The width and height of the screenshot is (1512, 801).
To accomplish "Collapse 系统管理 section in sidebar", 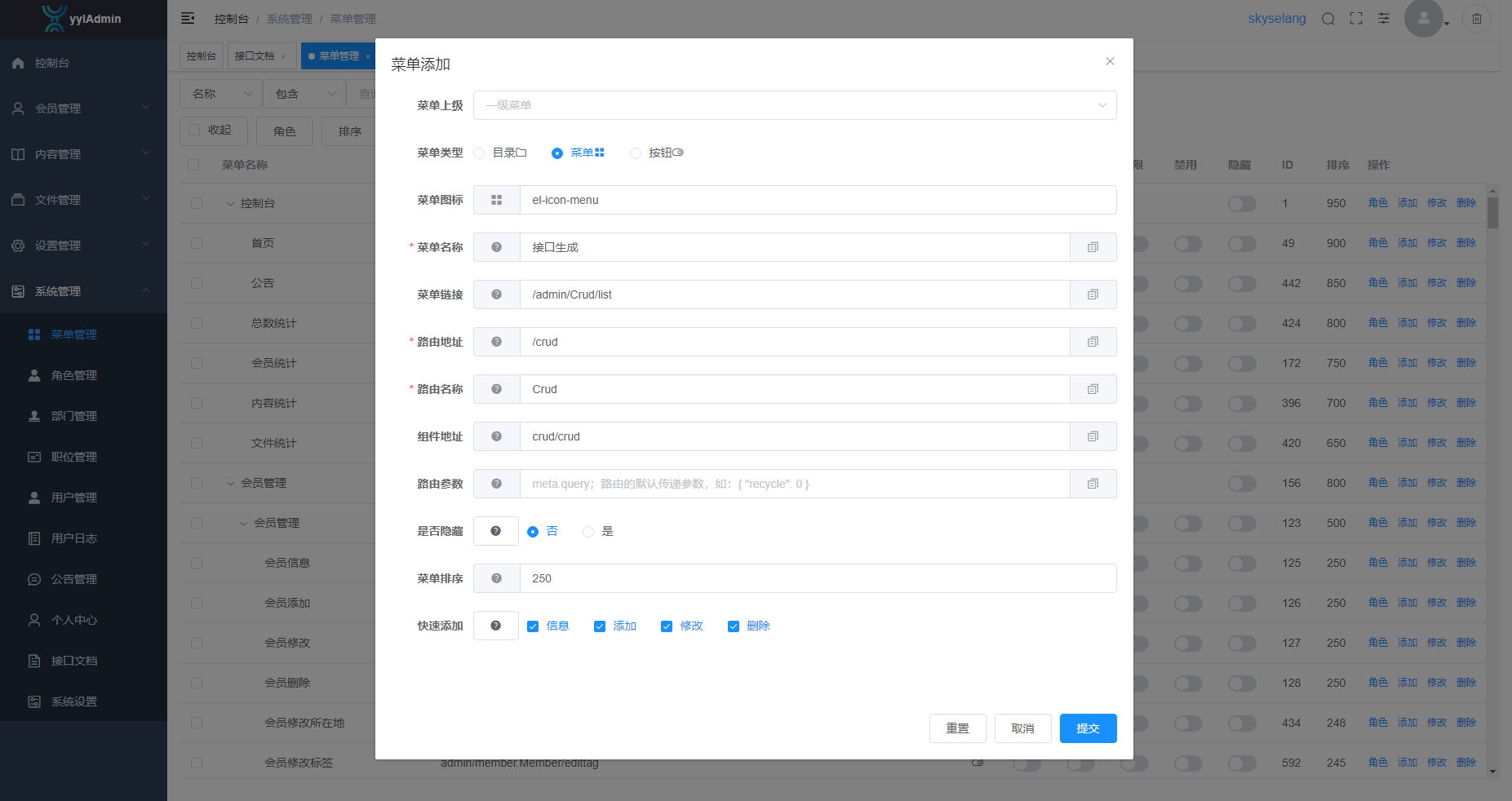I will tap(82, 291).
